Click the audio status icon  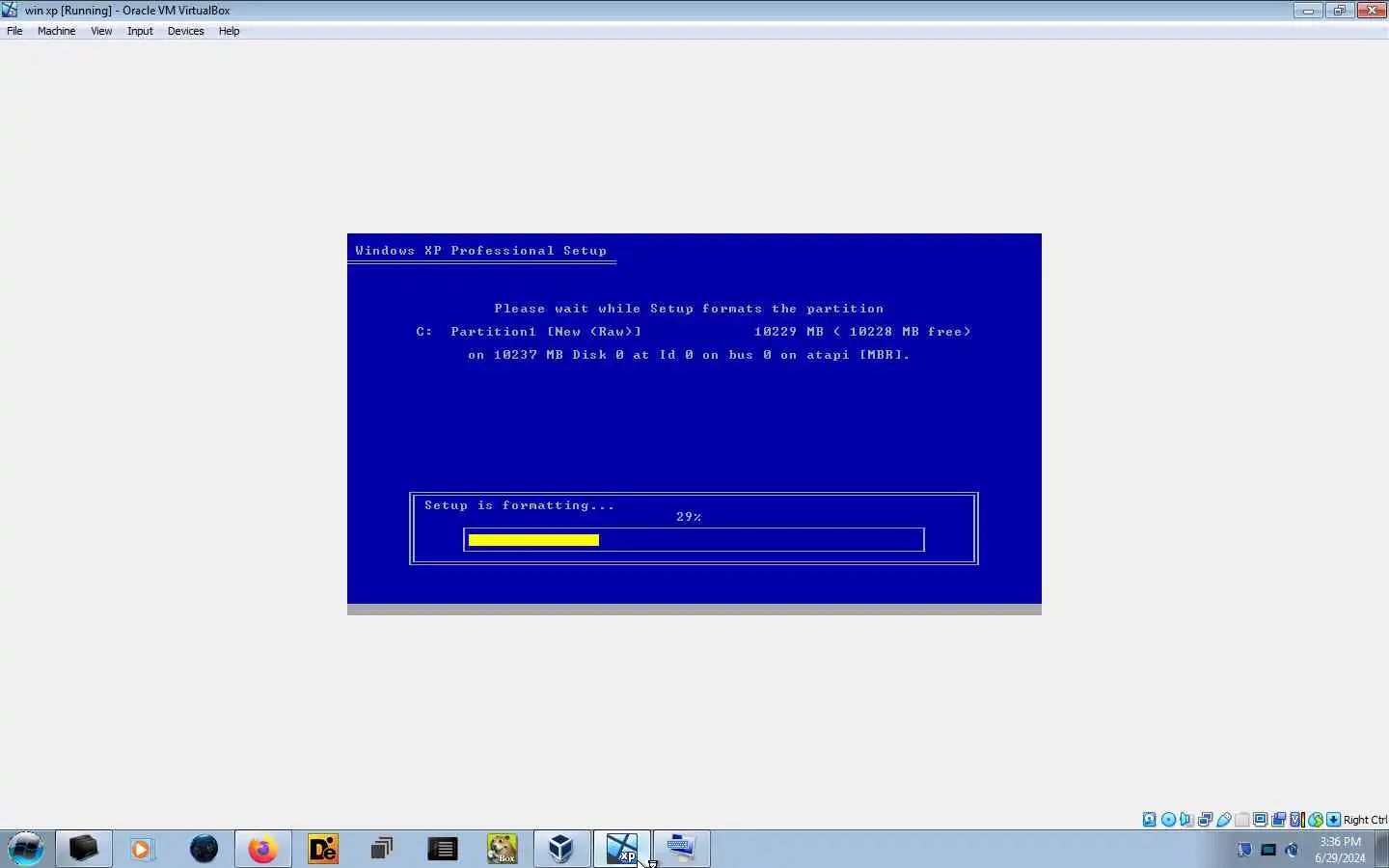(1186, 820)
